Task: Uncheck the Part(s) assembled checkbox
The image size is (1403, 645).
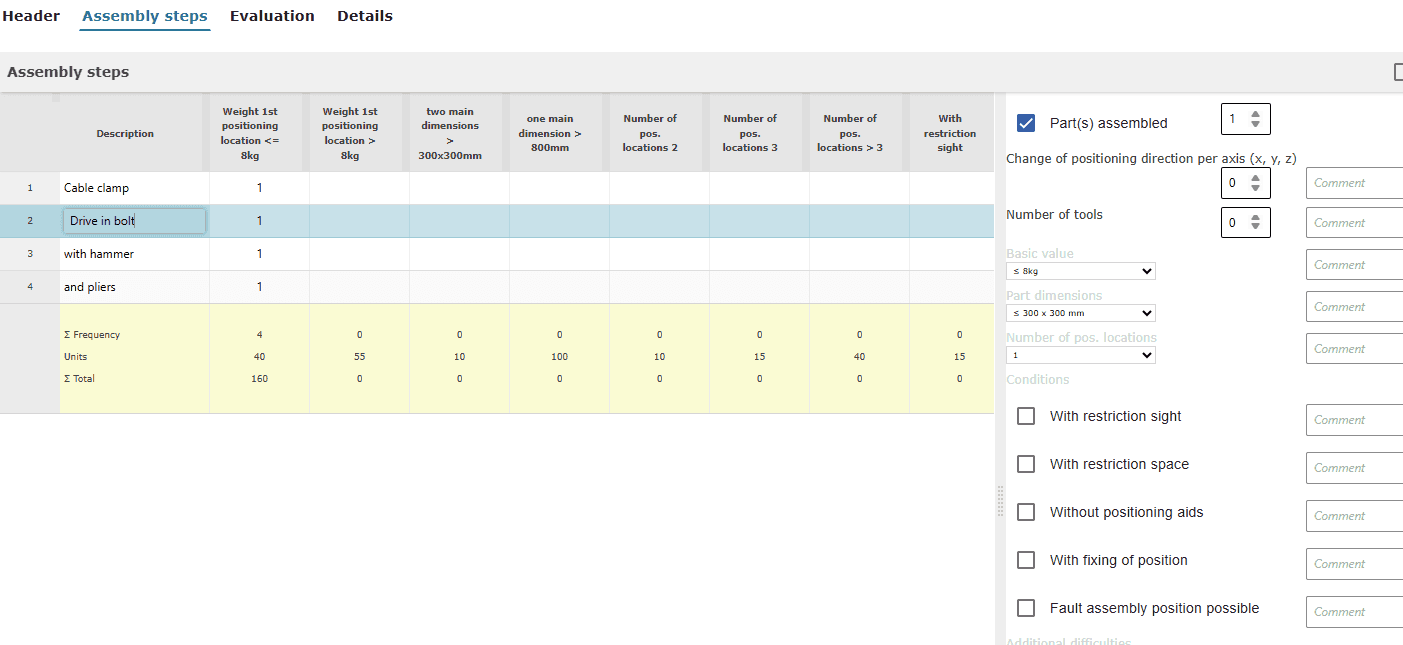Action: pyautogui.click(x=1026, y=123)
